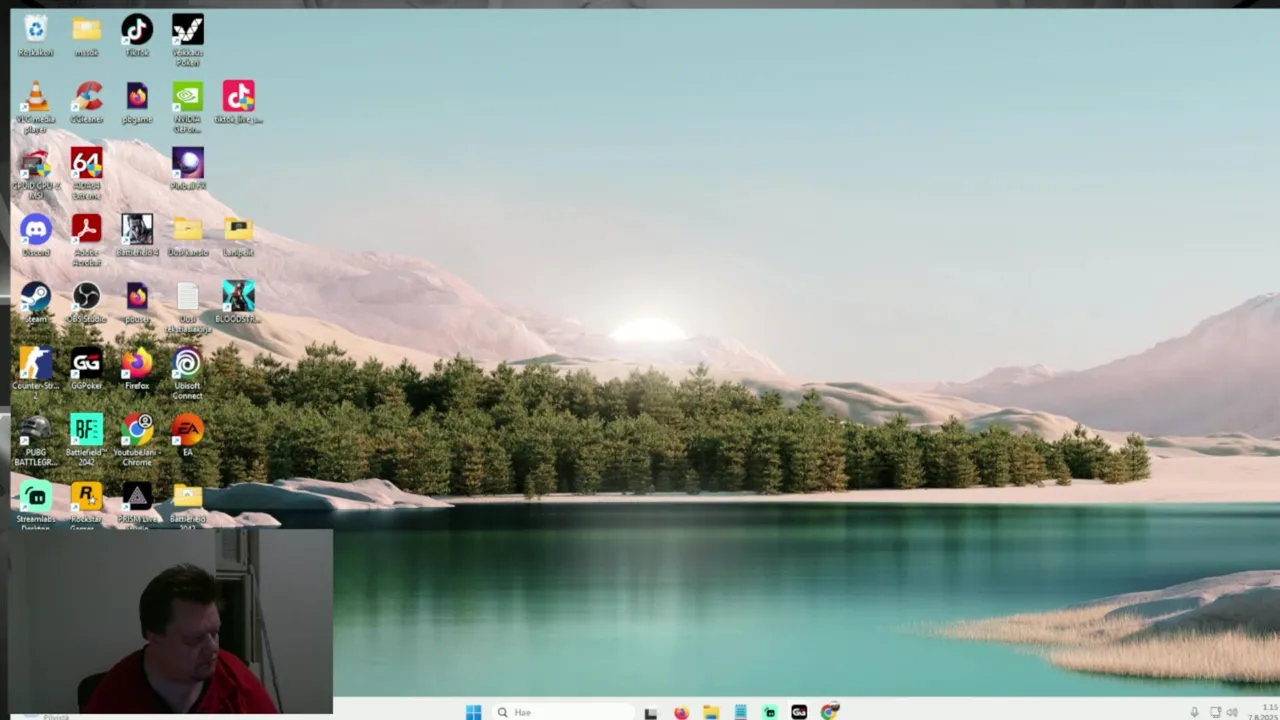
Task: Launch Veikkaus Pokeri shortcut
Action: point(188,40)
